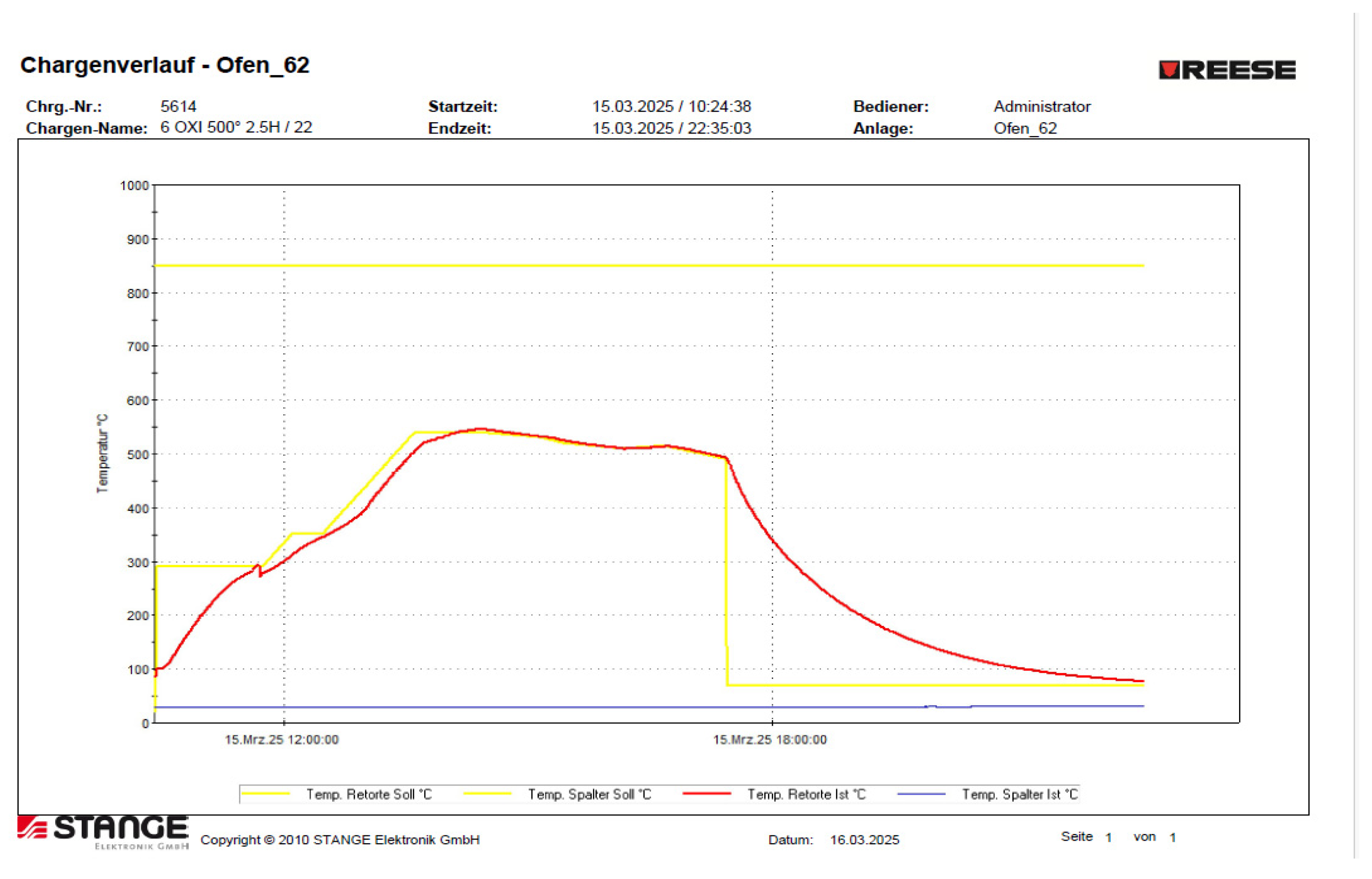This screenshot has height=879, width=1372.
Task: Click the charge number value 5614
Action: tap(178, 106)
